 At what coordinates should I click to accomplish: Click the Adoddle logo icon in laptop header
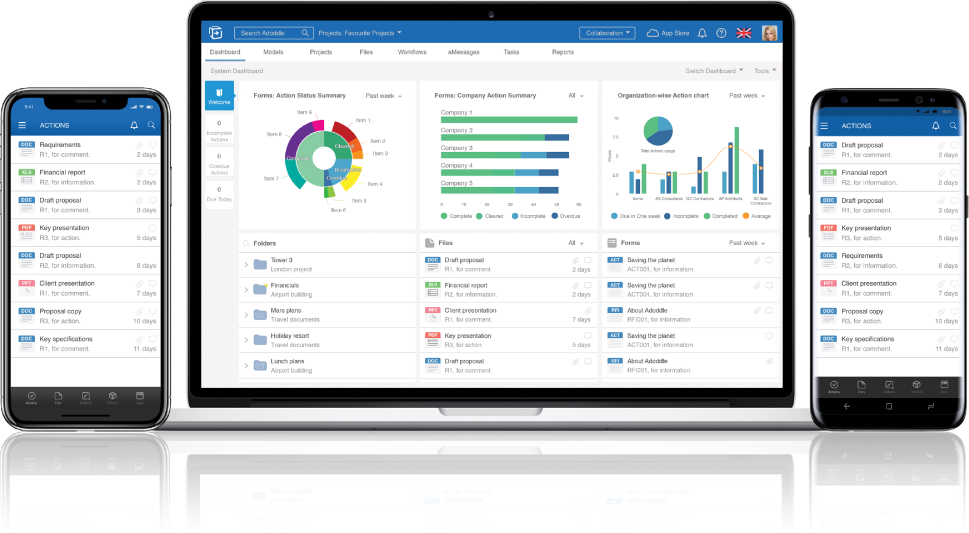(x=215, y=33)
